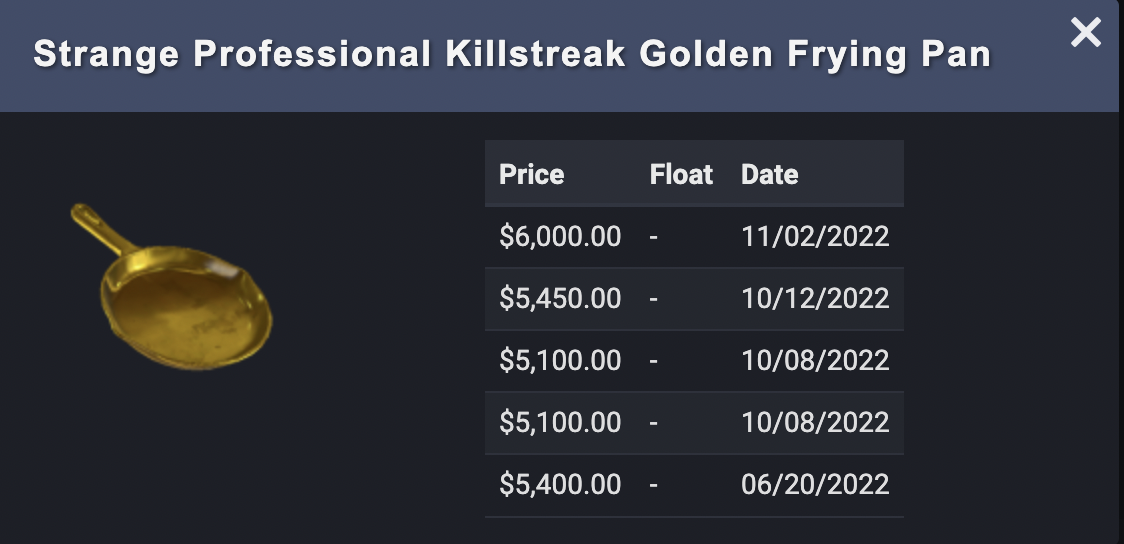The height and width of the screenshot is (544, 1124).
Task: Click the word Golden in the title
Action: click(x=706, y=55)
